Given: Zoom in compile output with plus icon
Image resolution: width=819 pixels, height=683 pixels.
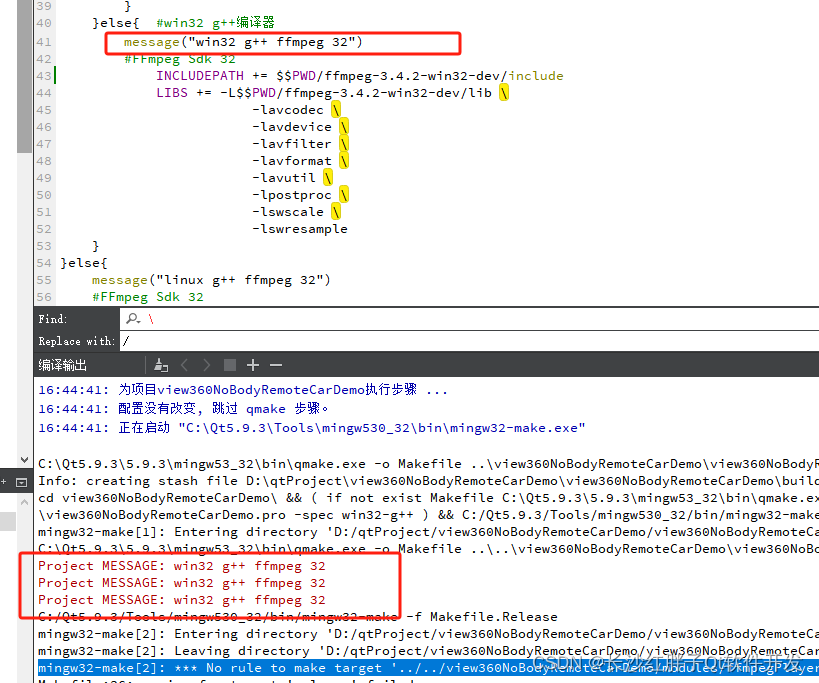Looking at the screenshot, I should pyautogui.click(x=253, y=365).
